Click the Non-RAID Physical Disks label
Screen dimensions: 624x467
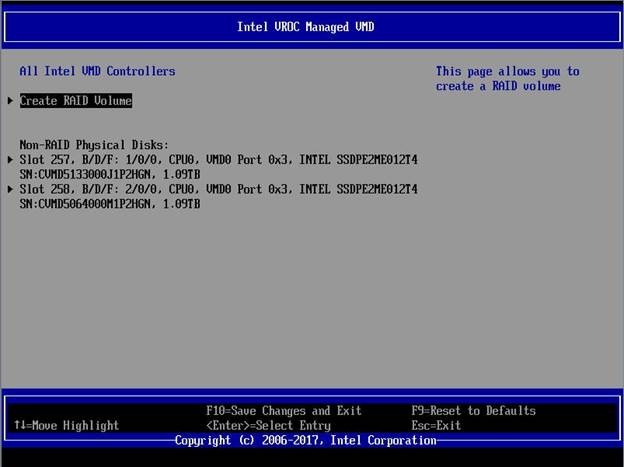(x=94, y=145)
